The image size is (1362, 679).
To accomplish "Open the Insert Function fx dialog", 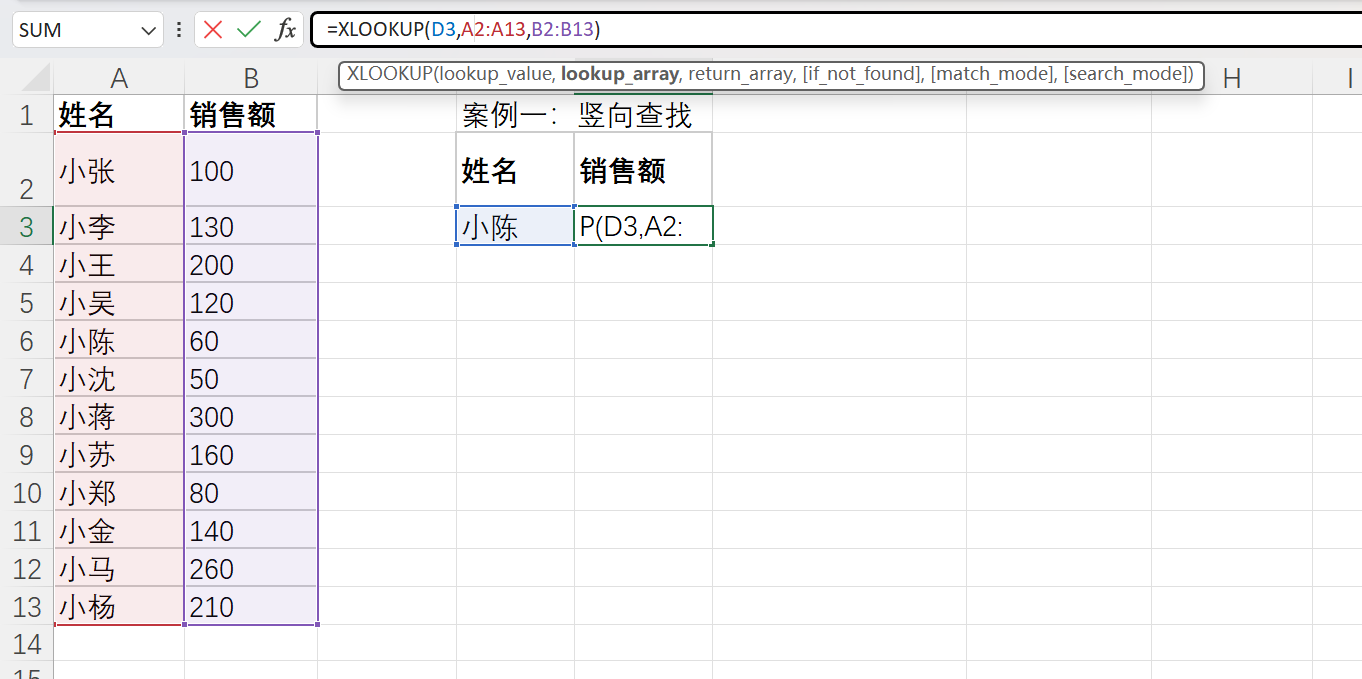I will coord(286,30).
